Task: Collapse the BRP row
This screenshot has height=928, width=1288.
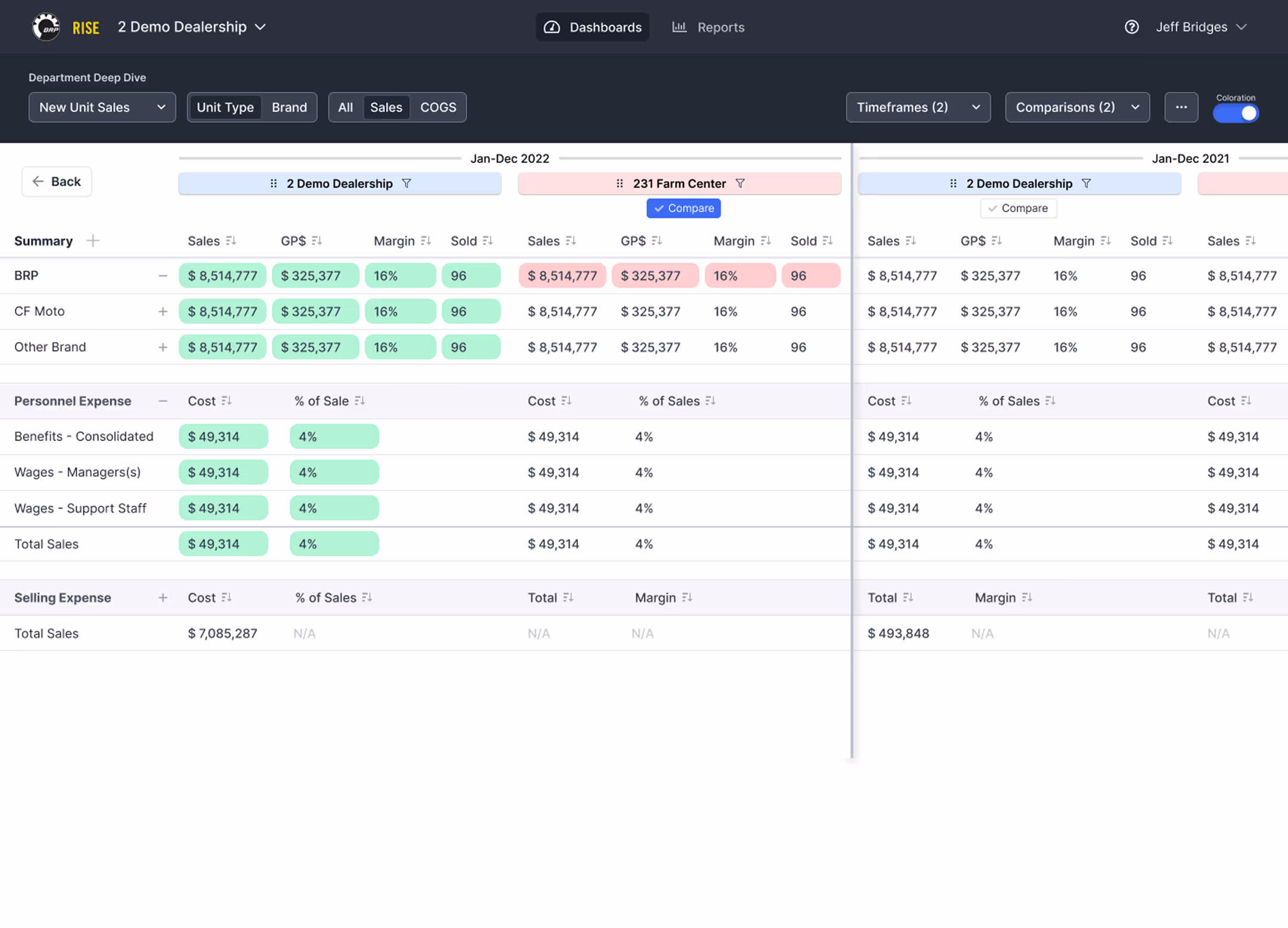Action: pos(163,276)
